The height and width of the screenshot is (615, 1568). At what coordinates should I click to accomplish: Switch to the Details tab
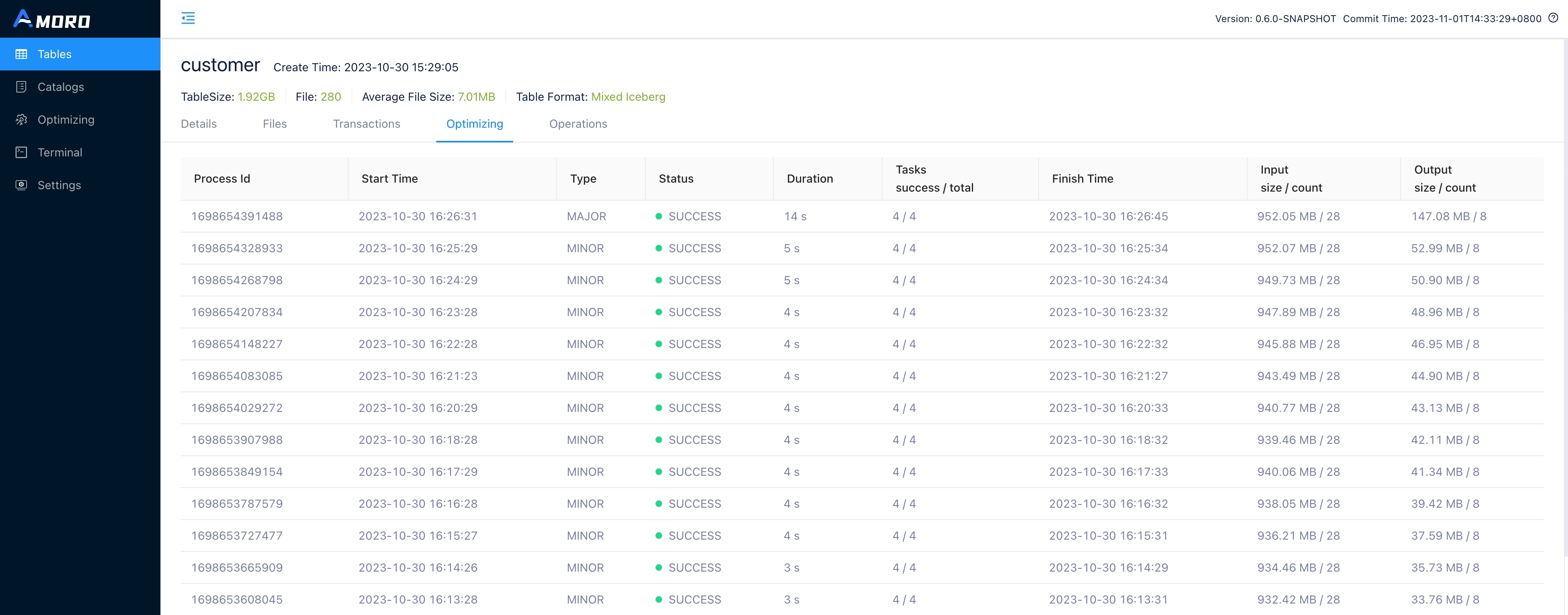[198, 124]
